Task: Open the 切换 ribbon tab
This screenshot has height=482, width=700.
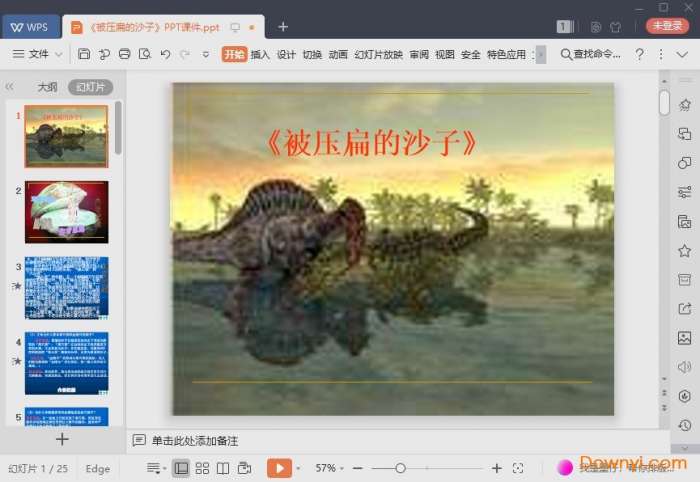Action: pyautogui.click(x=312, y=54)
